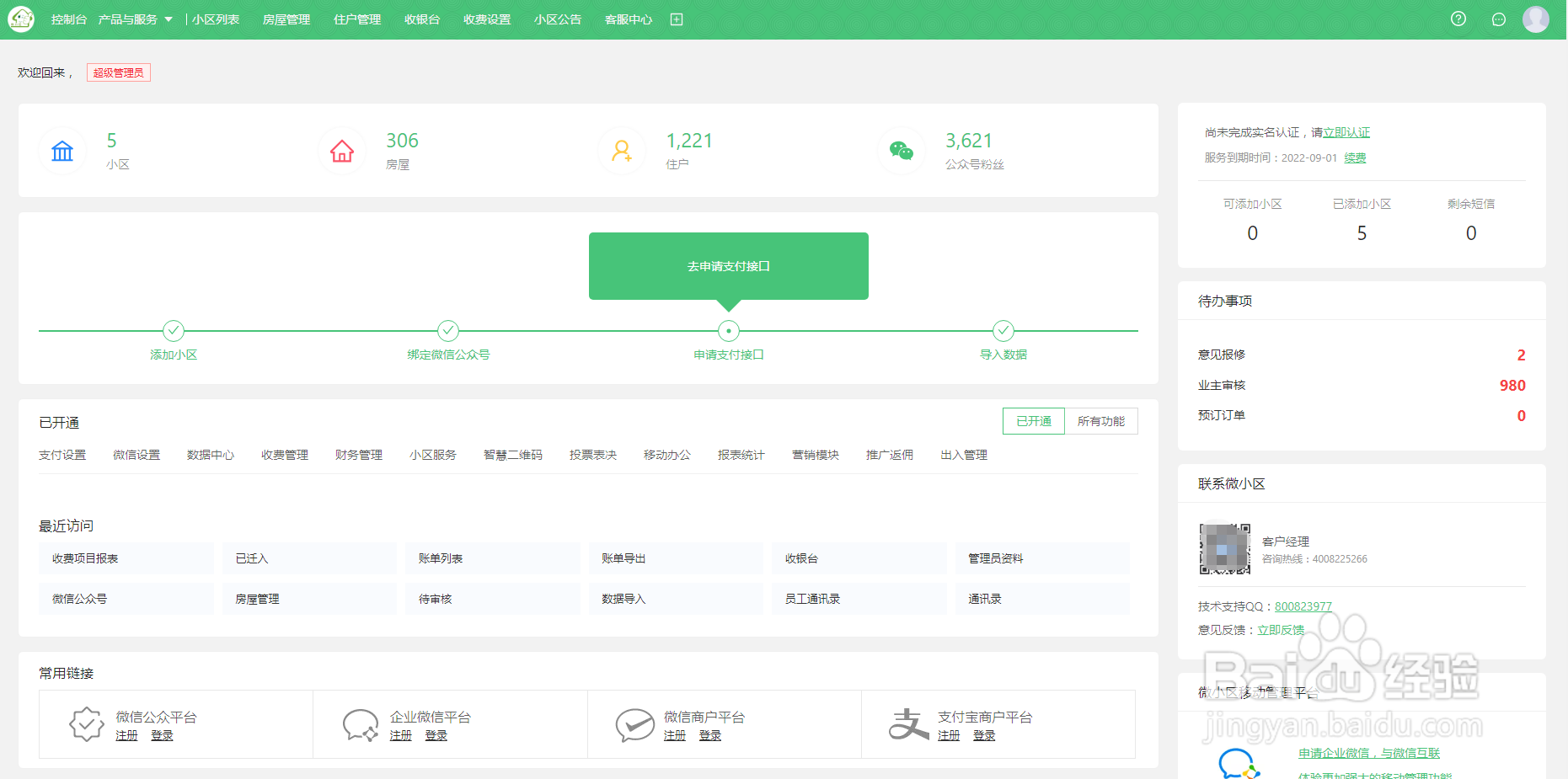Open 房屋管理 in the top menu
This screenshot has height=779, width=1568.
tap(286, 19)
